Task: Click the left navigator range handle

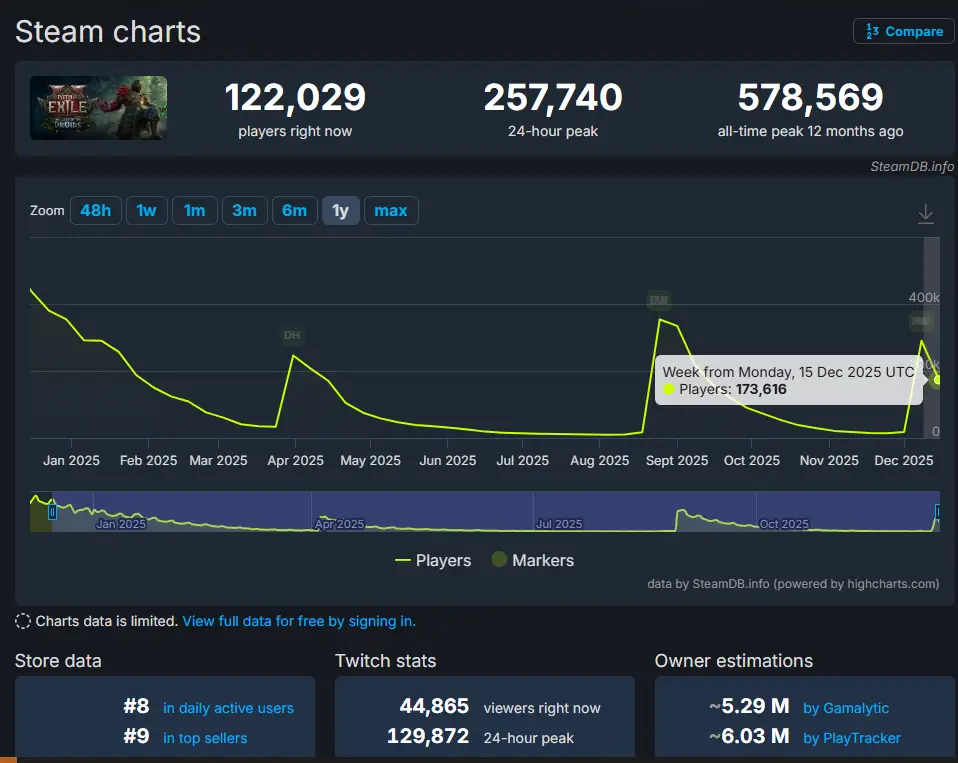Action: 52,512
